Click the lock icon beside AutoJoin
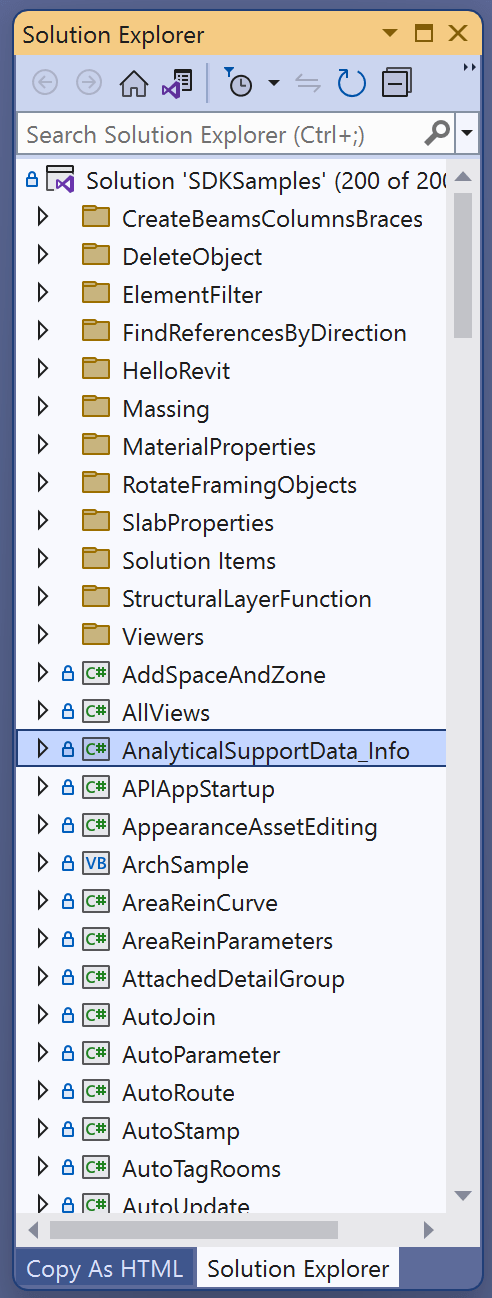This screenshot has width=492, height=1298. click(x=68, y=1017)
